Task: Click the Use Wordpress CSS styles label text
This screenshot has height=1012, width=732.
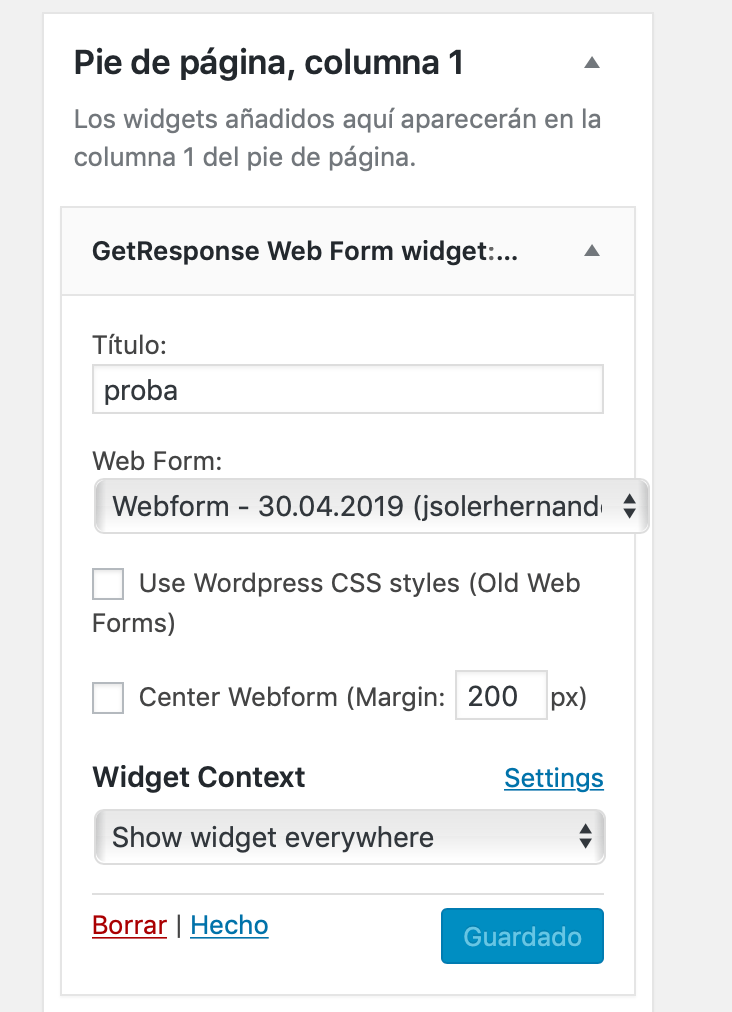Action: coord(336,603)
